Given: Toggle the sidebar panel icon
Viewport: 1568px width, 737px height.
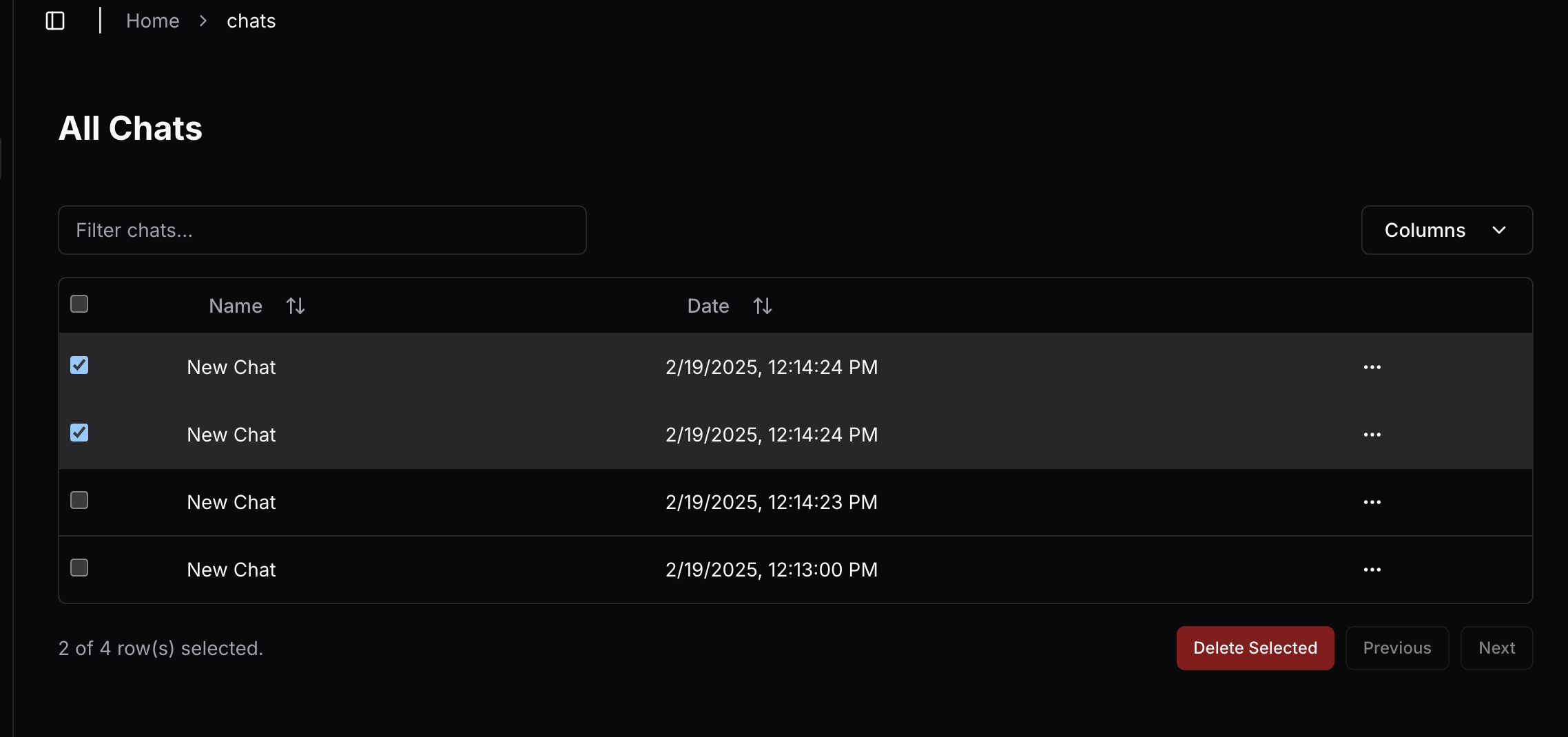Looking at the screenshot, I should (55, 21).
